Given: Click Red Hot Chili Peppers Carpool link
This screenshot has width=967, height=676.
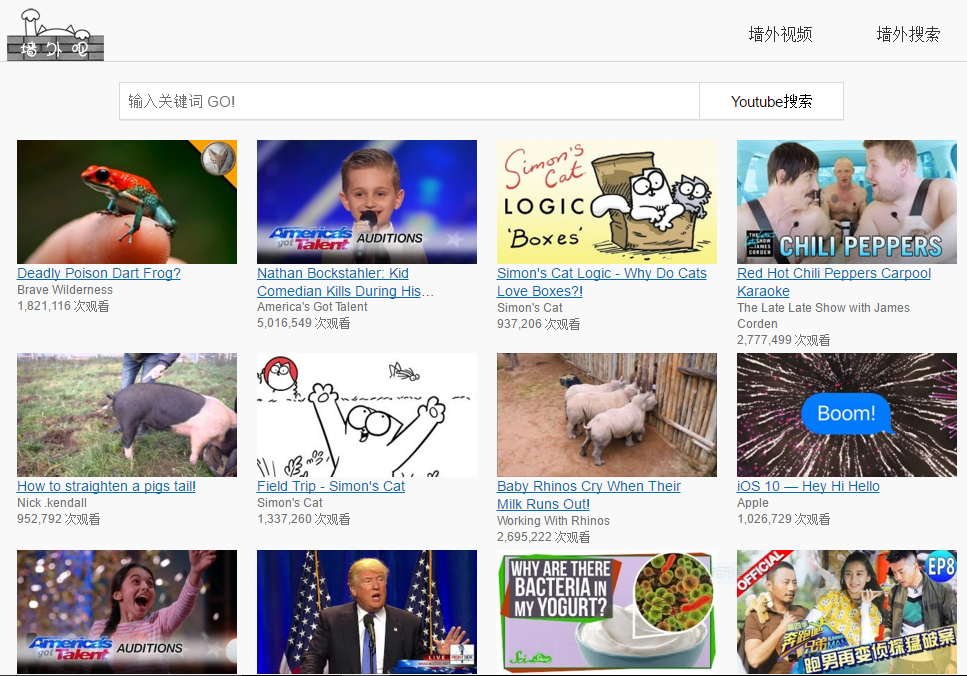Looking at the screenshot, I should coord(834,282).
